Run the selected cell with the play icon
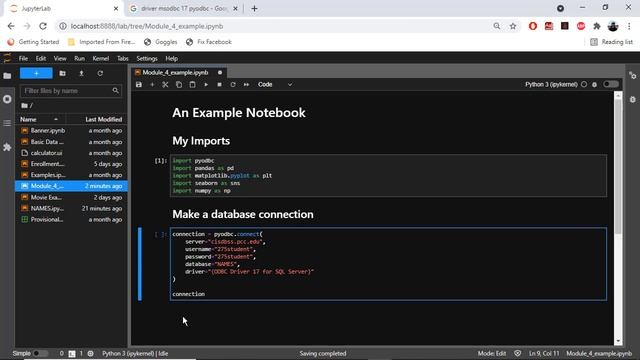 tap(206, 84)
